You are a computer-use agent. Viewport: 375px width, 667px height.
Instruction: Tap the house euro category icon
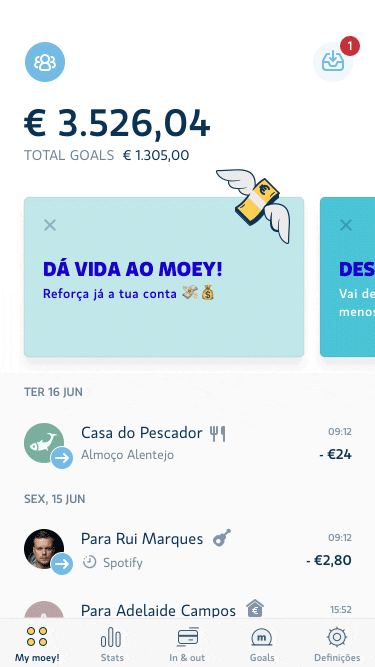(x=255, y=609)
